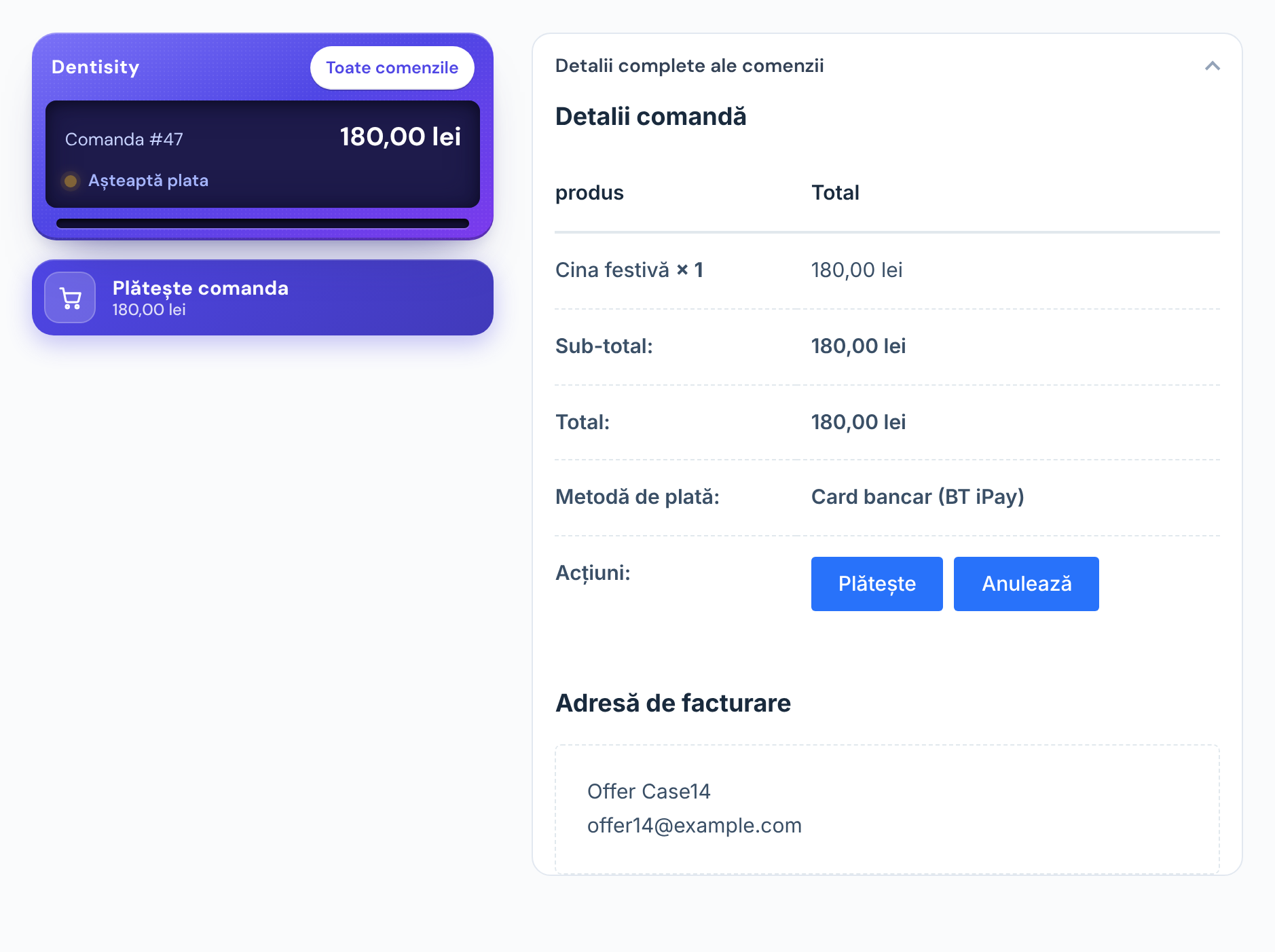This screenshot has width=1275, height=952.
Task: Open the Toate comenzile orders list
Action: coord(392,68)
